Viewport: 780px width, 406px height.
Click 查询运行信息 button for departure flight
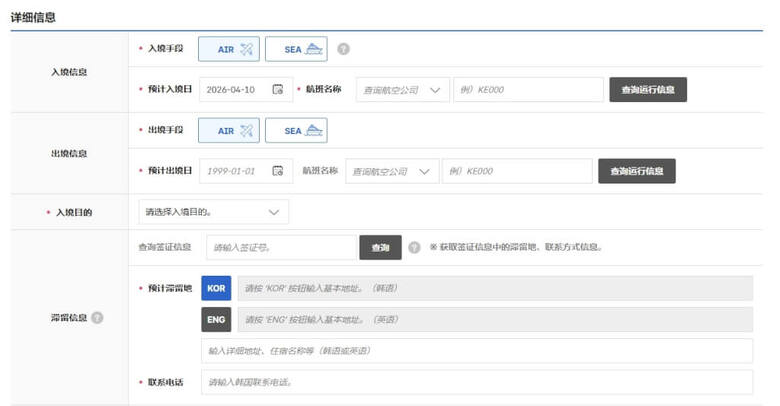pyautogui.click(x=637, y=171)
